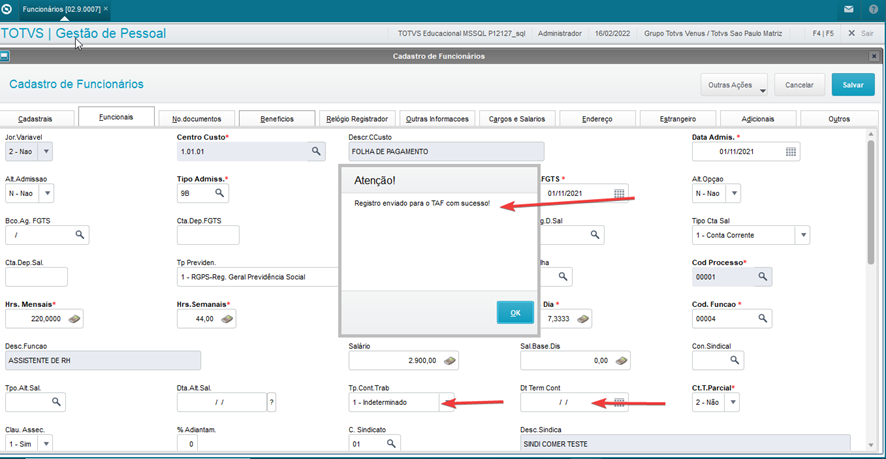Open Hrs.Semanais calculator icon
This screenshot has height=459, width=886.
pyautogui.click(x=227, y=319)
